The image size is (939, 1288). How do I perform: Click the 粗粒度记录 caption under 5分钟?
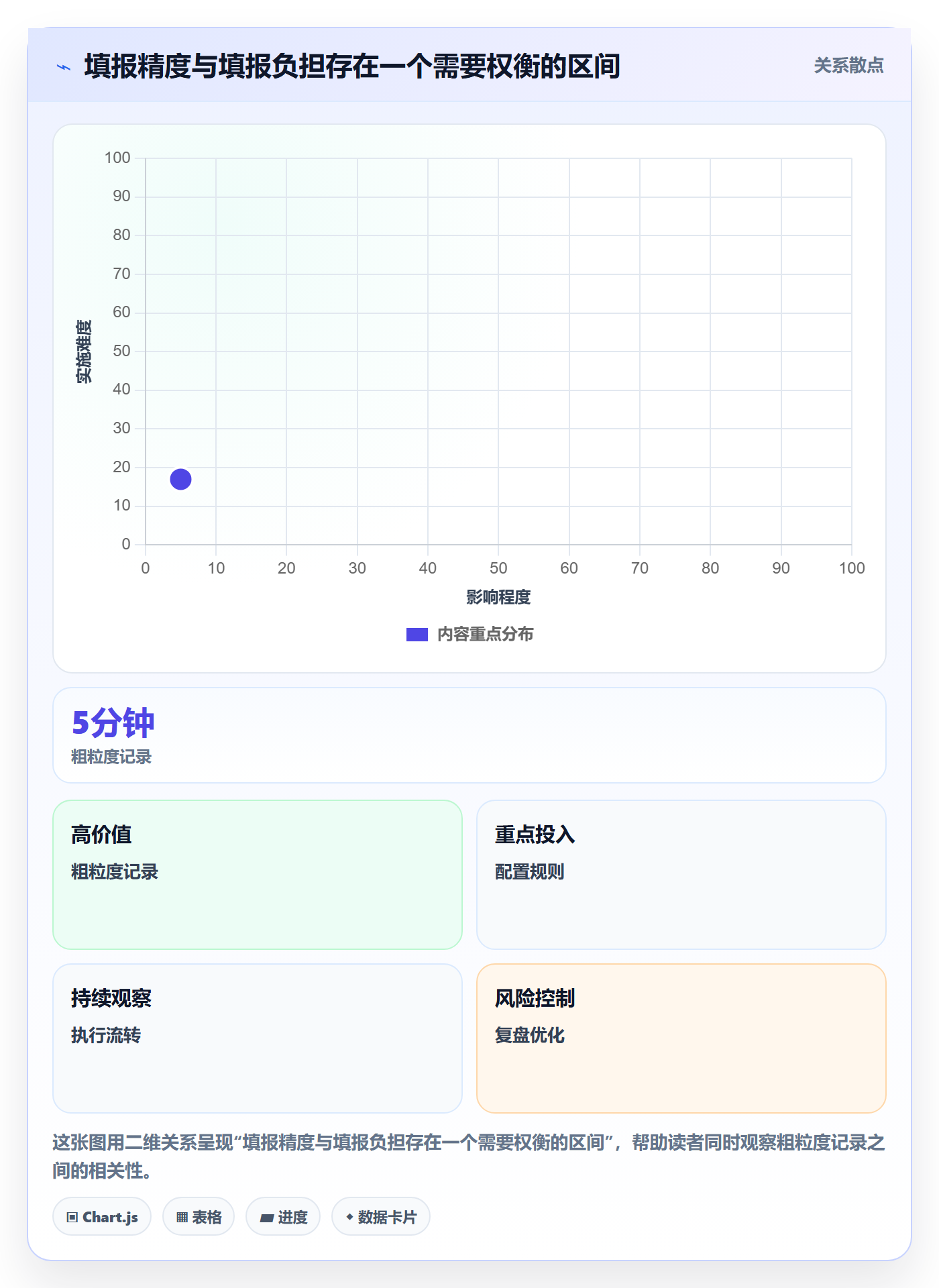pos(111,757)
